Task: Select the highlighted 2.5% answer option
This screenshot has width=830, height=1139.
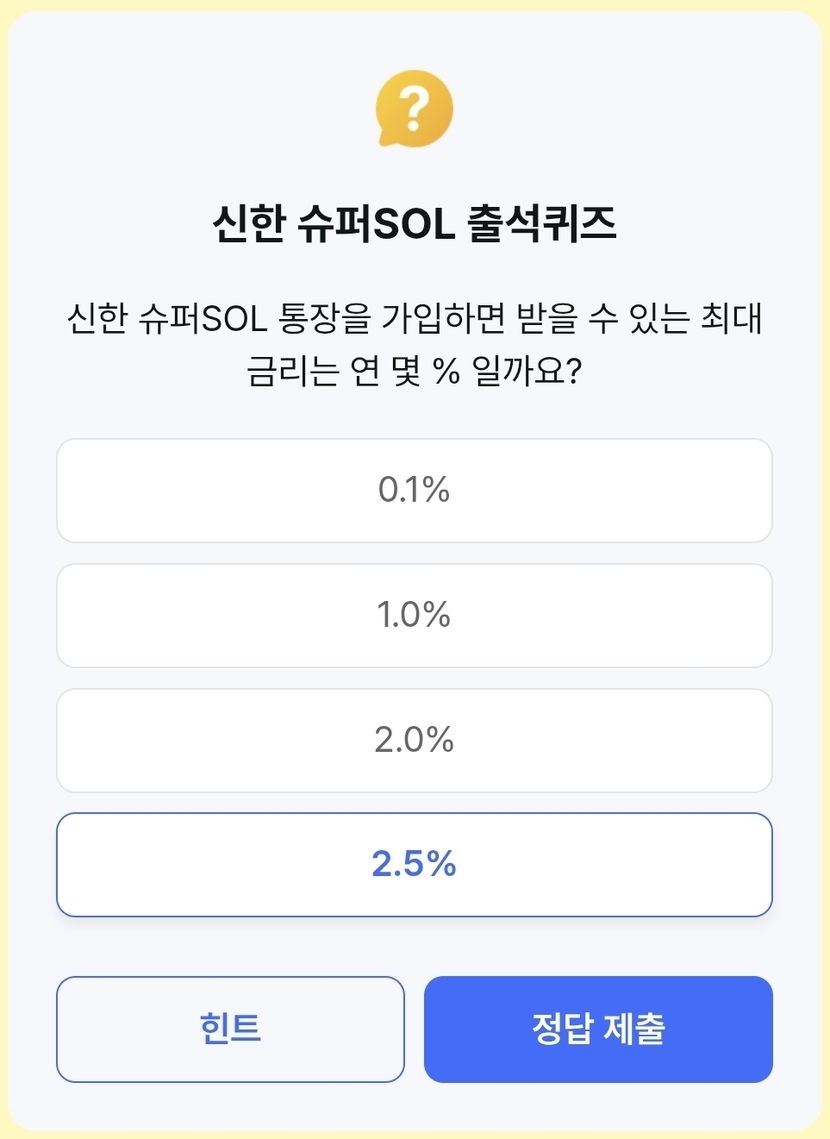Action: tap(414, 865)
